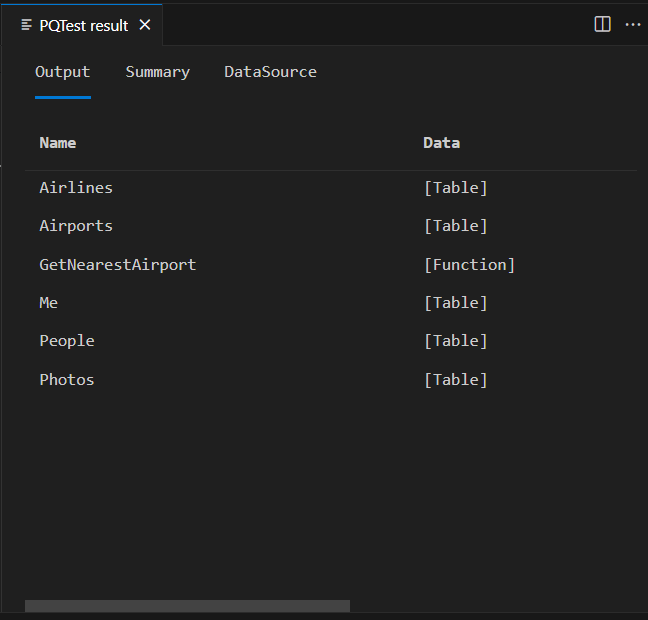Select the Airports row name
The height and width of the screenshot is (620, 648).
[x=76, y=226]
